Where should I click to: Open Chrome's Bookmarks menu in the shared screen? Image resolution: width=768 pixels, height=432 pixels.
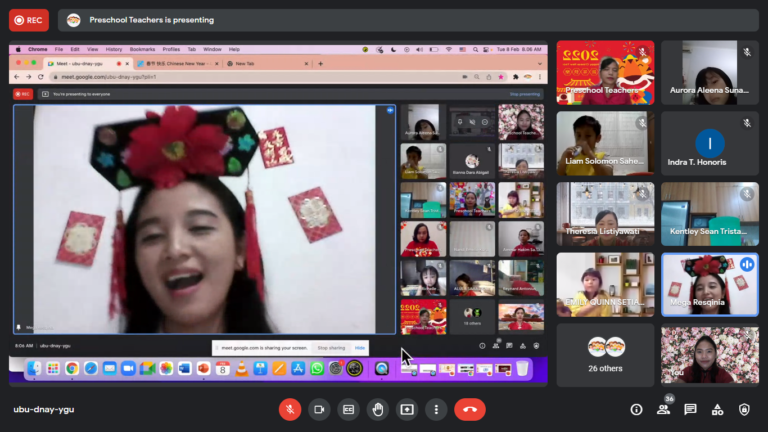(142, 49)
